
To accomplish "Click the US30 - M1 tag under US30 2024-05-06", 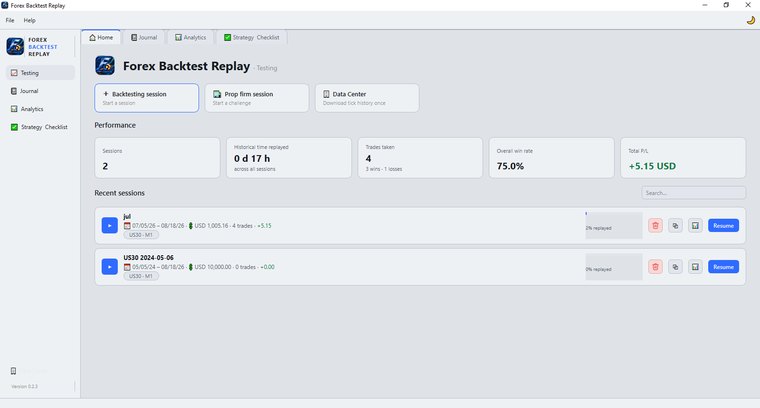I will tap(141, 276).
